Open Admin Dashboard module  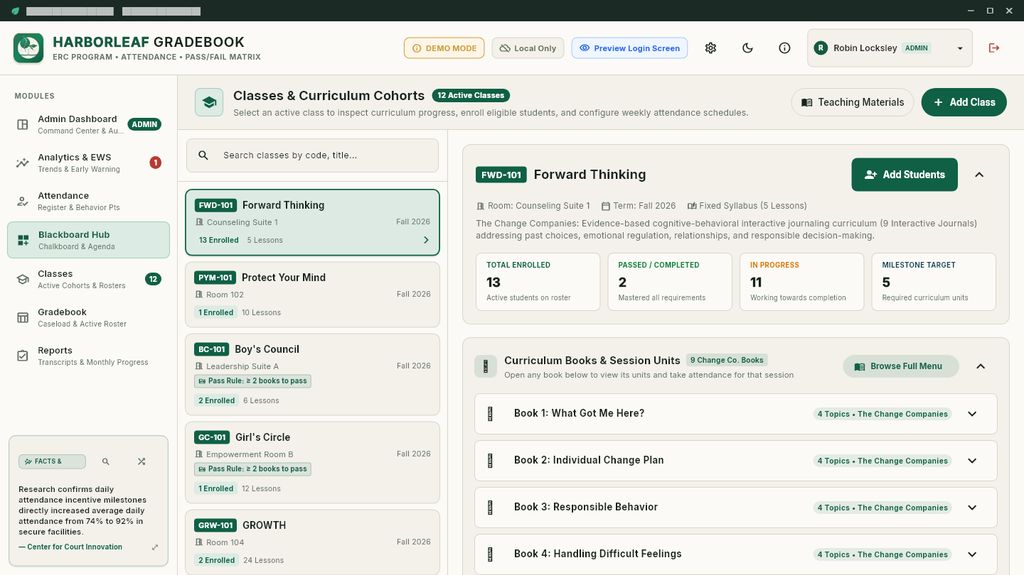point(88,124)
